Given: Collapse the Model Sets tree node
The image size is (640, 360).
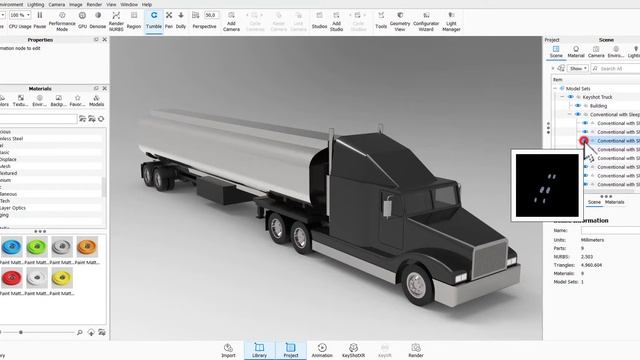Looking at the screenshot, I should pos(555,88).
